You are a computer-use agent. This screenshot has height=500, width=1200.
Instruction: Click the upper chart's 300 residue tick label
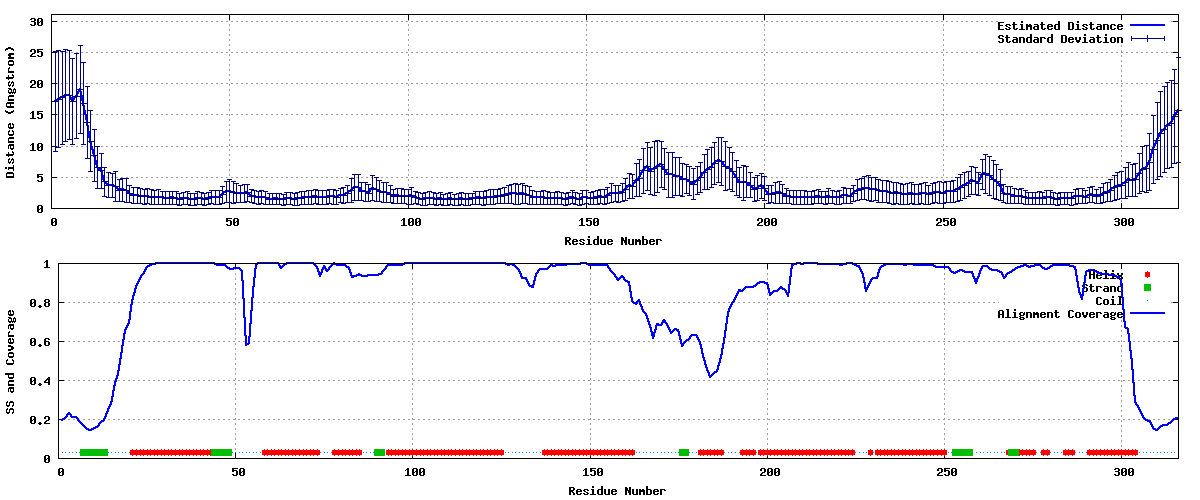(1123, 222)
